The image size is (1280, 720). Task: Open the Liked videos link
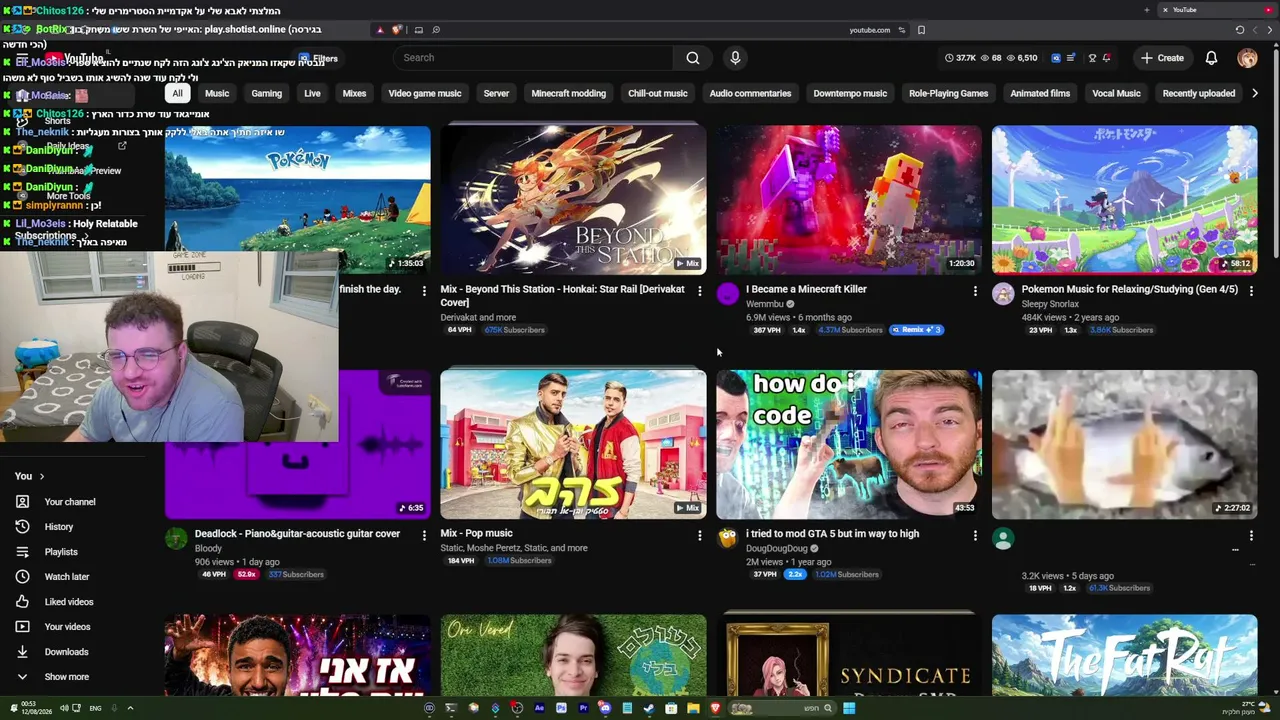[69, 602]
